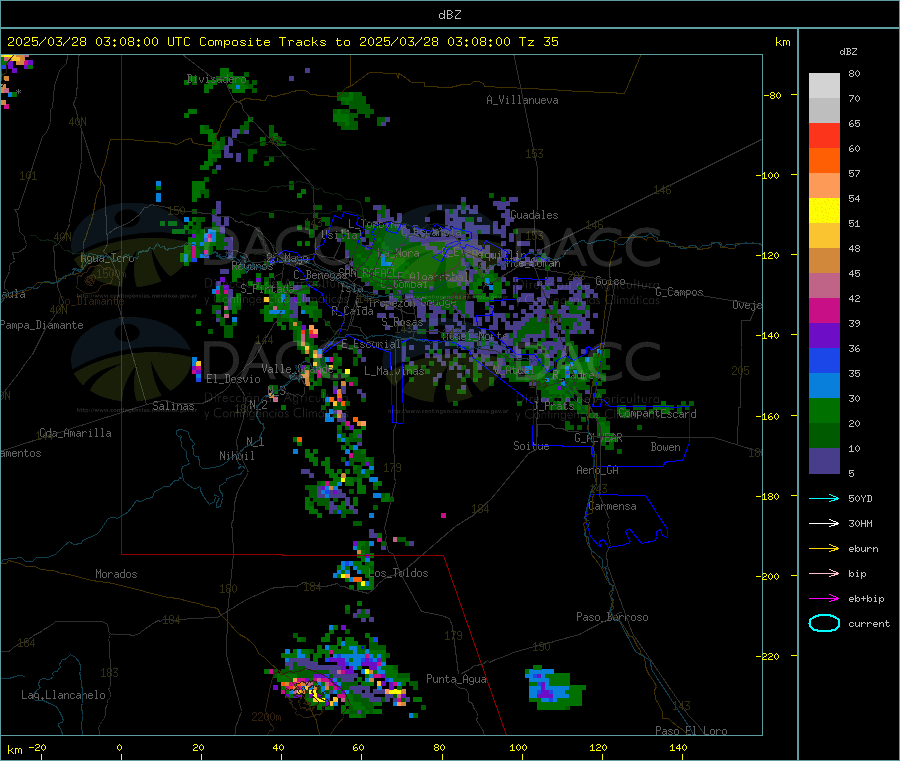Click the A_Villanueva map label
Viewport: 900px width, 761px height.
click(522, 100)
